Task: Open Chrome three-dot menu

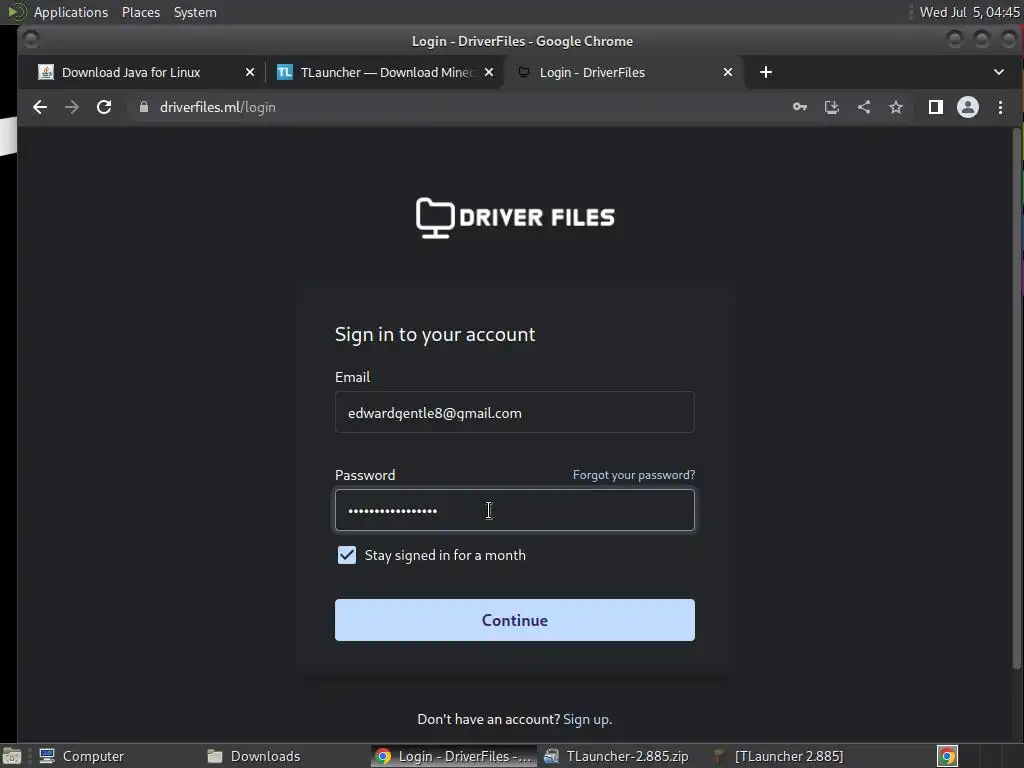Action: (x=1000, y=107)
